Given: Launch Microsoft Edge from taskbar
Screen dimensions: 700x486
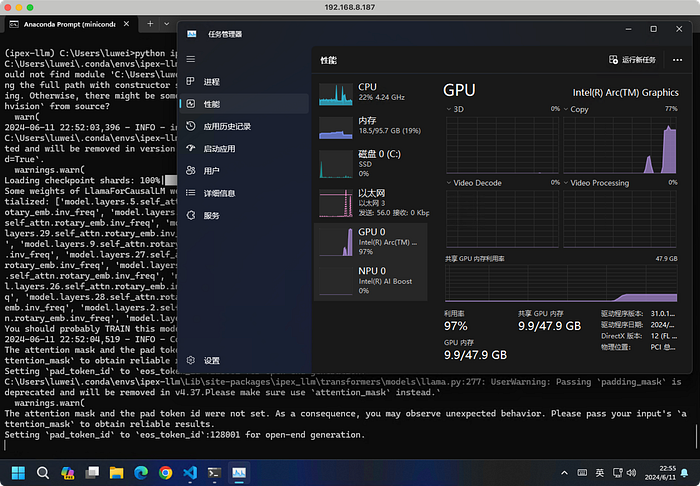Looking at the screenshot, I should (x=141, y=473).
